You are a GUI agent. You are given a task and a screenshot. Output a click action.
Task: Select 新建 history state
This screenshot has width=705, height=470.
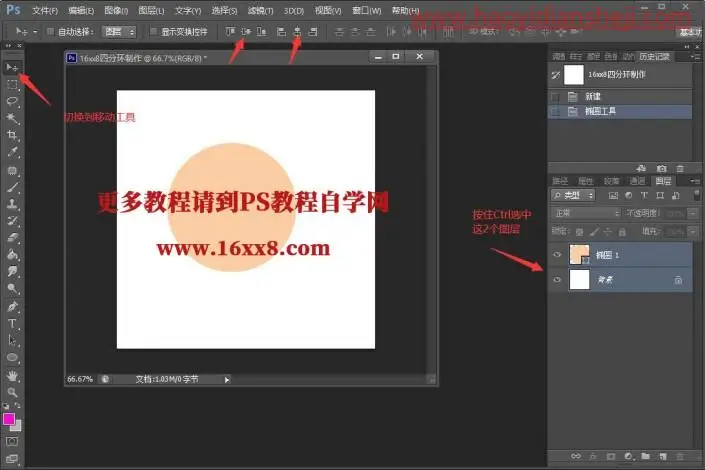(x=620, y=96)
